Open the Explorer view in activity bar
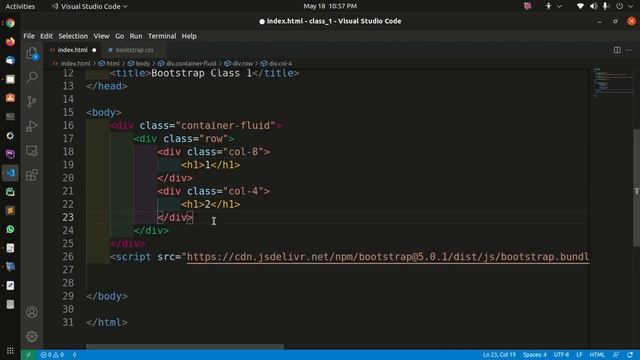 [x=32, y=53]
